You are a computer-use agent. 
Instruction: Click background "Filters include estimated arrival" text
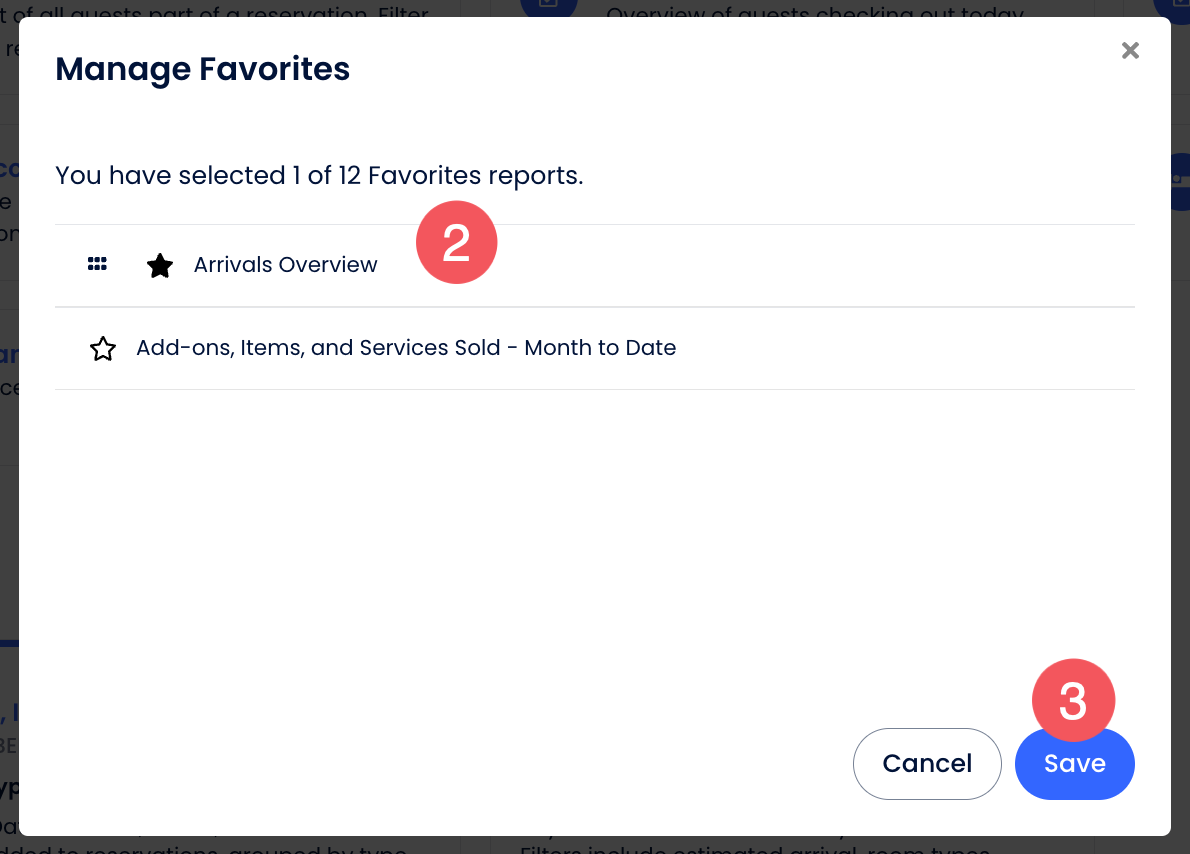(740, 848)
